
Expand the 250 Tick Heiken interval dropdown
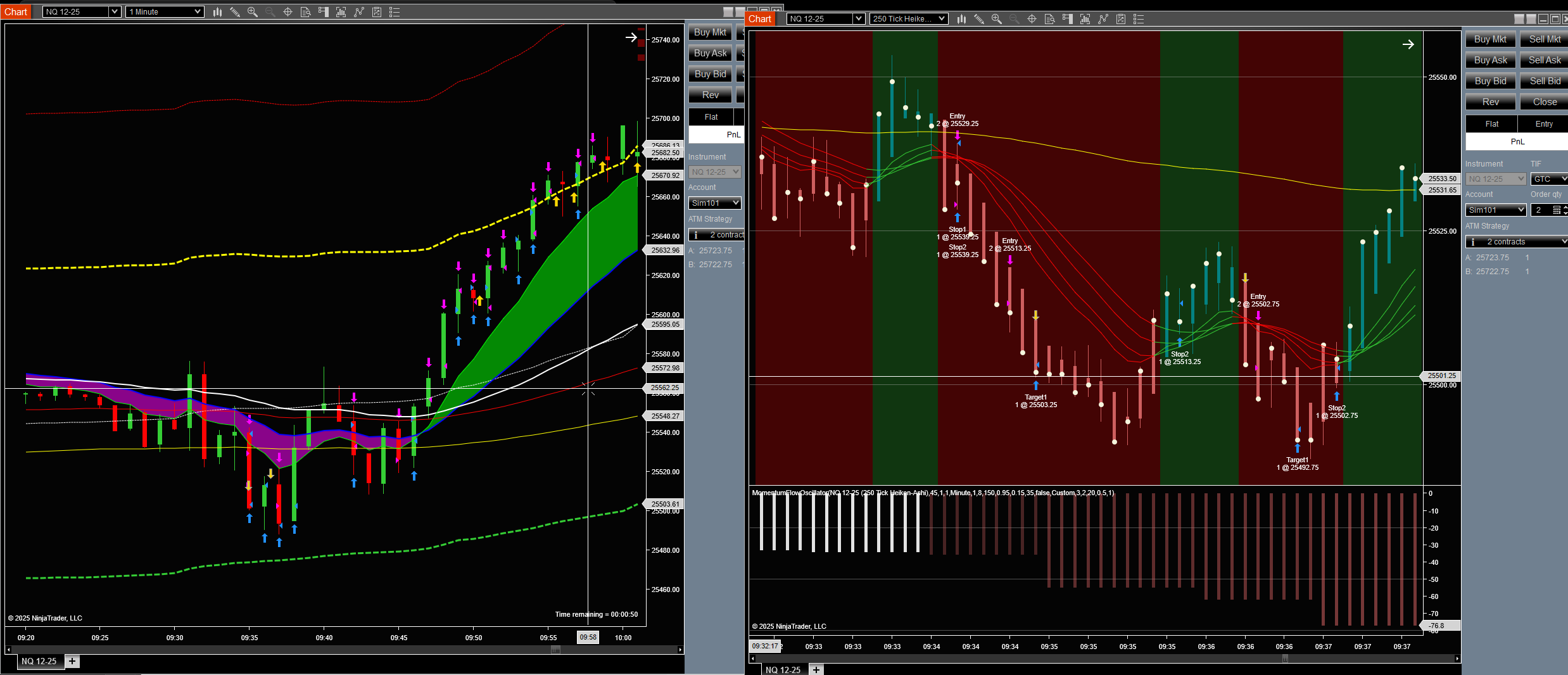tap(909, 19)
